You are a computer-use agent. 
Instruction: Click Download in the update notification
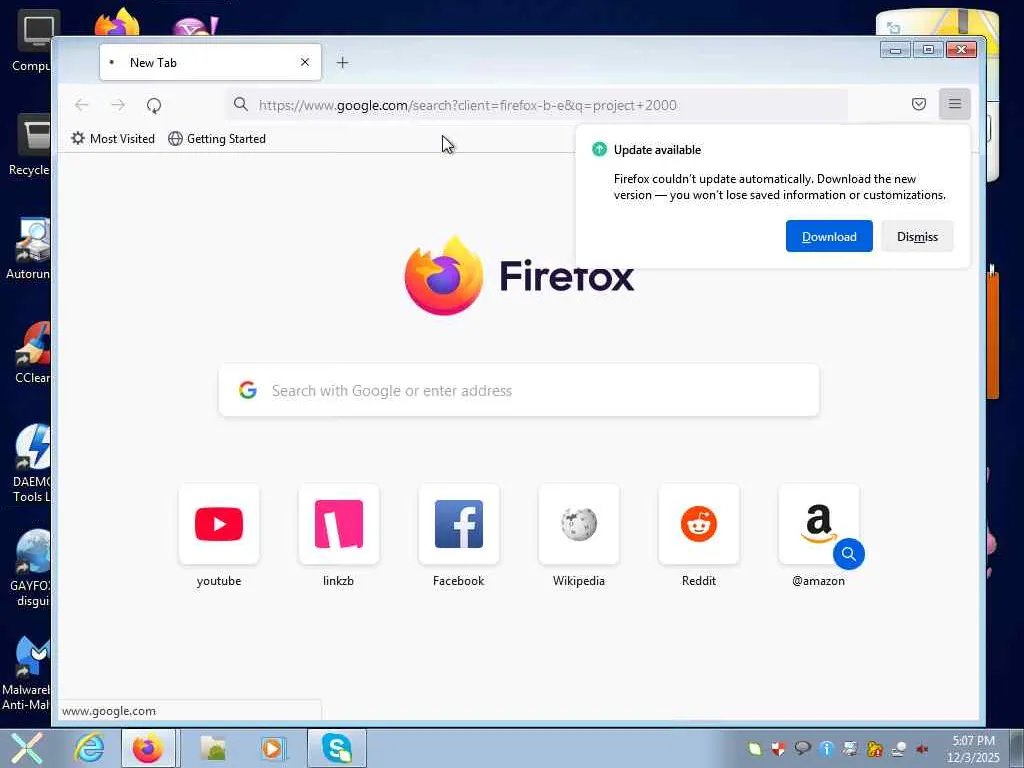[829, 236]
